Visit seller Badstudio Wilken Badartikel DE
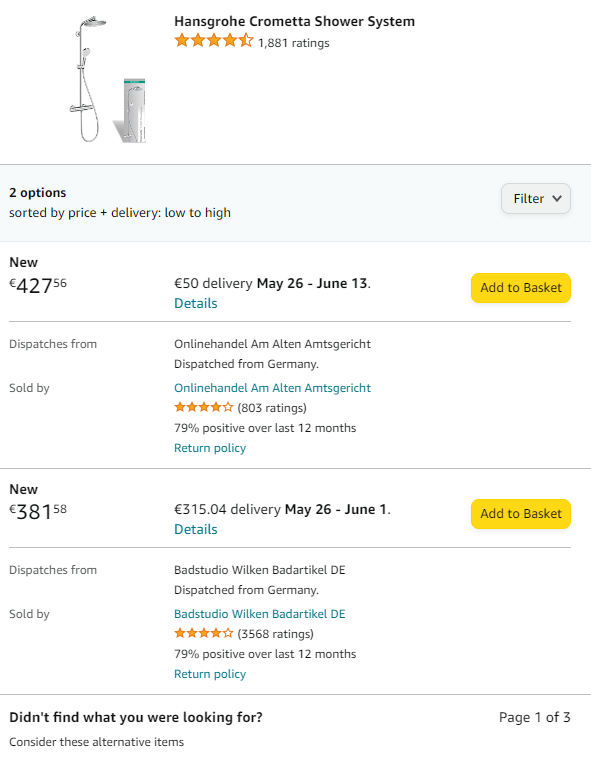 pyautogui.click(x=260, y=614)
